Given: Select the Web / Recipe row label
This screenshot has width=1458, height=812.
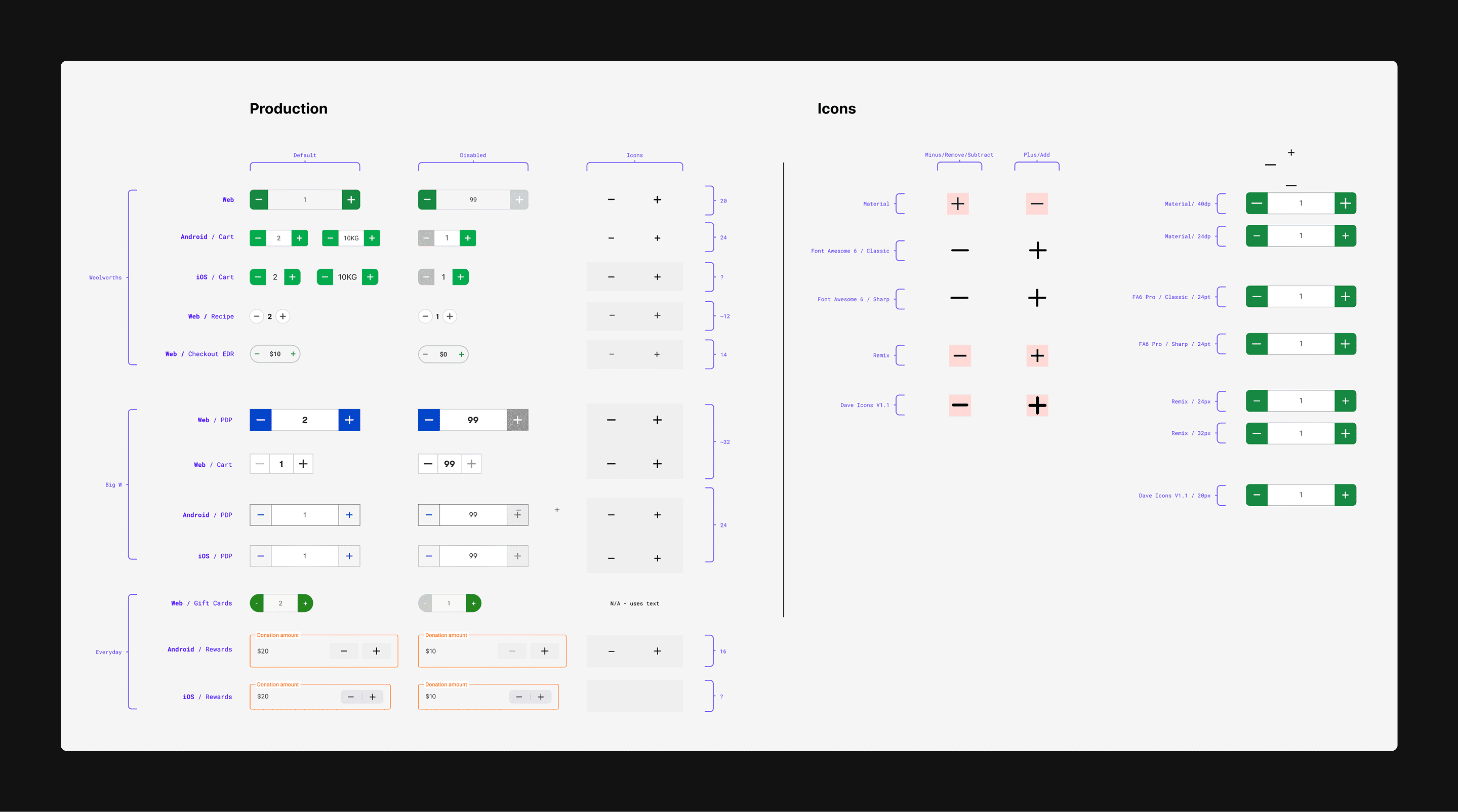Looking at the screenshot, I should pos(211,316).
